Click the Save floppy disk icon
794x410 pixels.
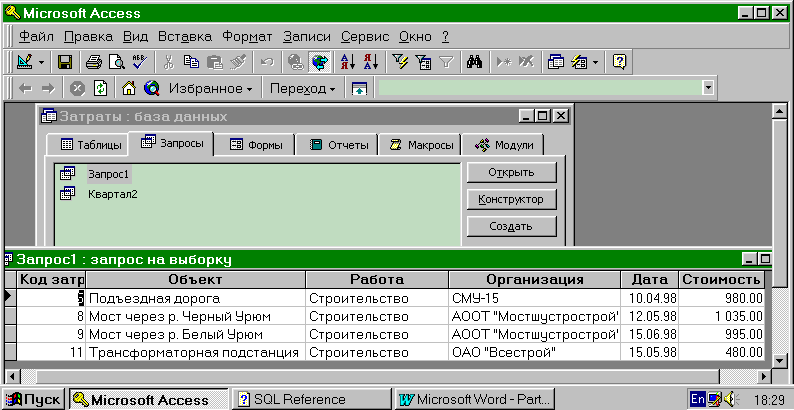click(65, 62)
